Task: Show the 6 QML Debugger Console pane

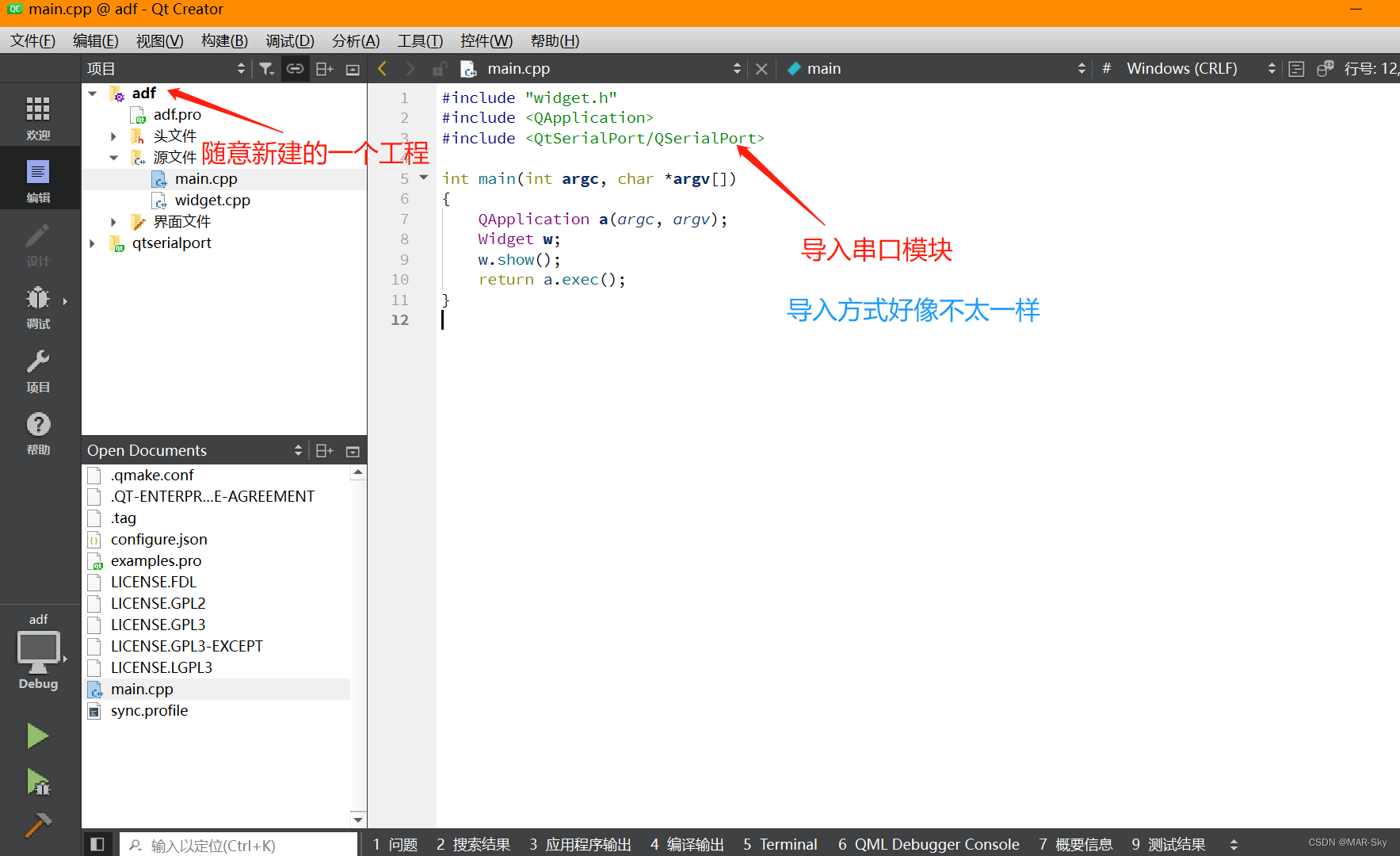Action: (929, 845)
